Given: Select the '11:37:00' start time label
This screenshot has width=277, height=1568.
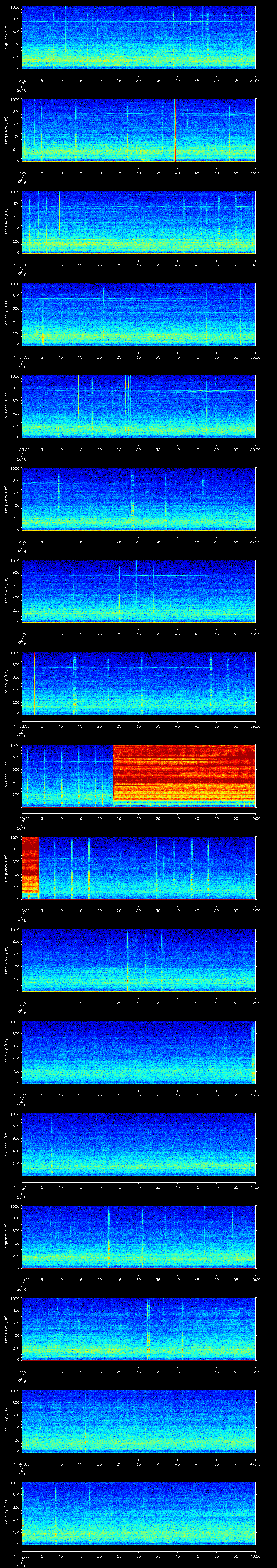Looking at the screenshot, I should coord(21,634).
